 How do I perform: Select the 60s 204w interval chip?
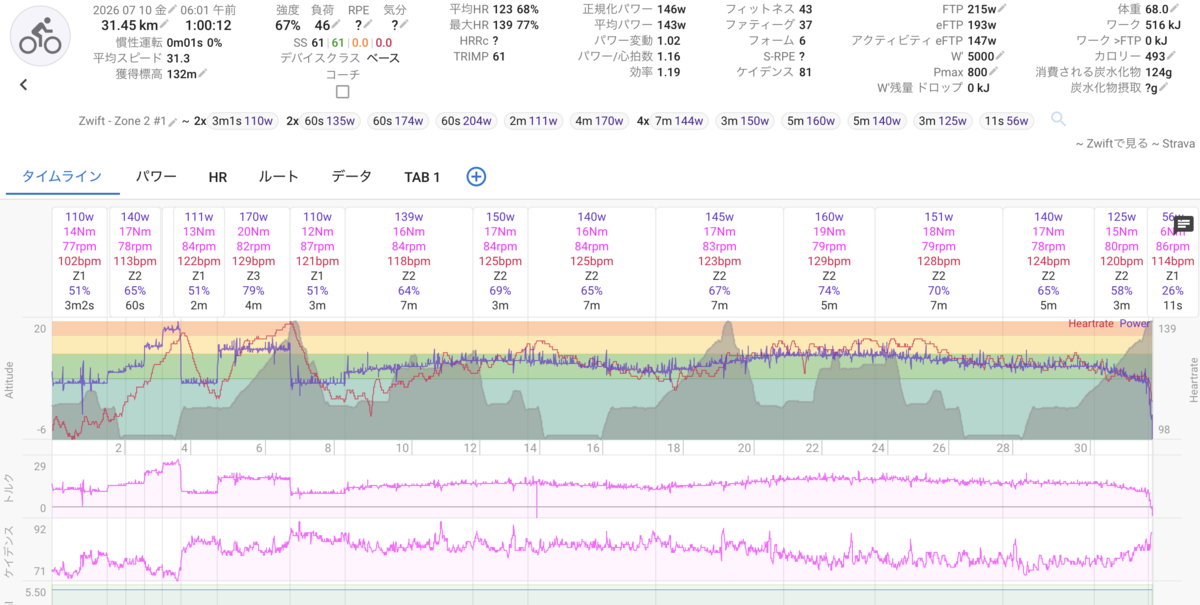[x=466, y=121]
